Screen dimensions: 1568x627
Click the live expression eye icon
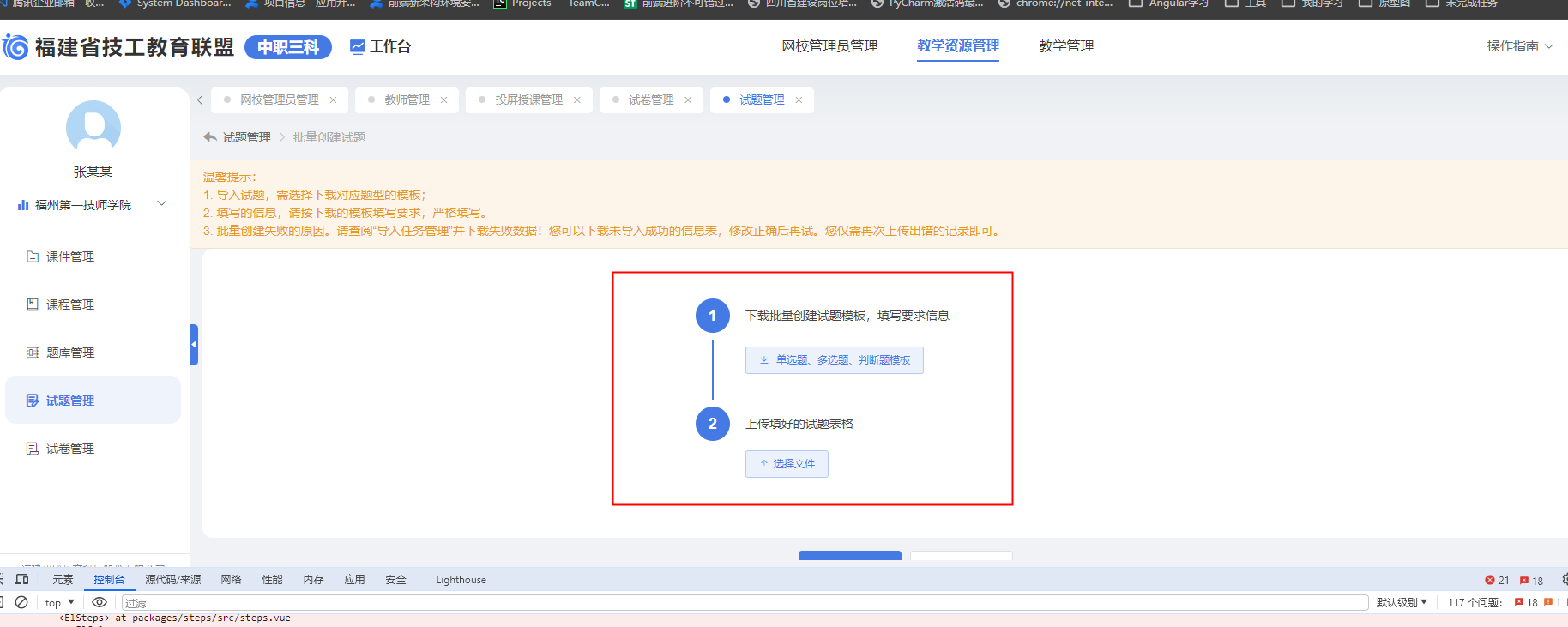coord(100,602)
